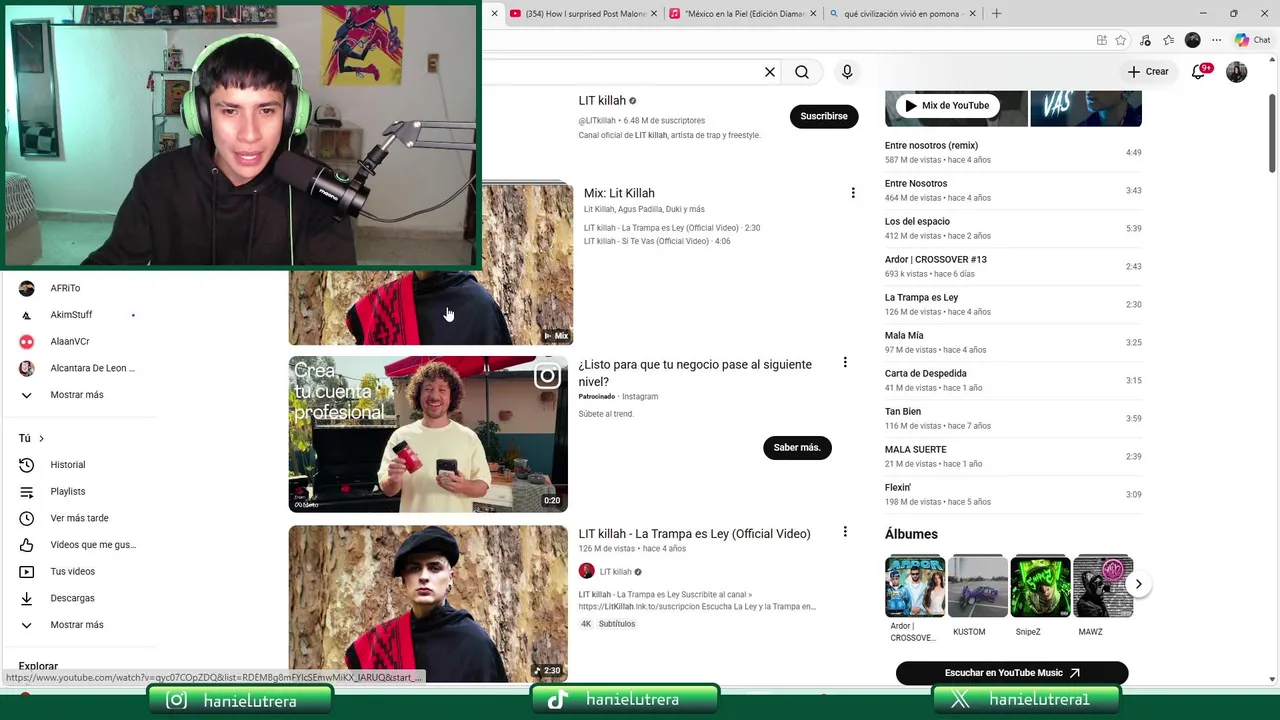Open a new browser tab with the plus
Screen dimensions: 1280x720
click(996, 14)
